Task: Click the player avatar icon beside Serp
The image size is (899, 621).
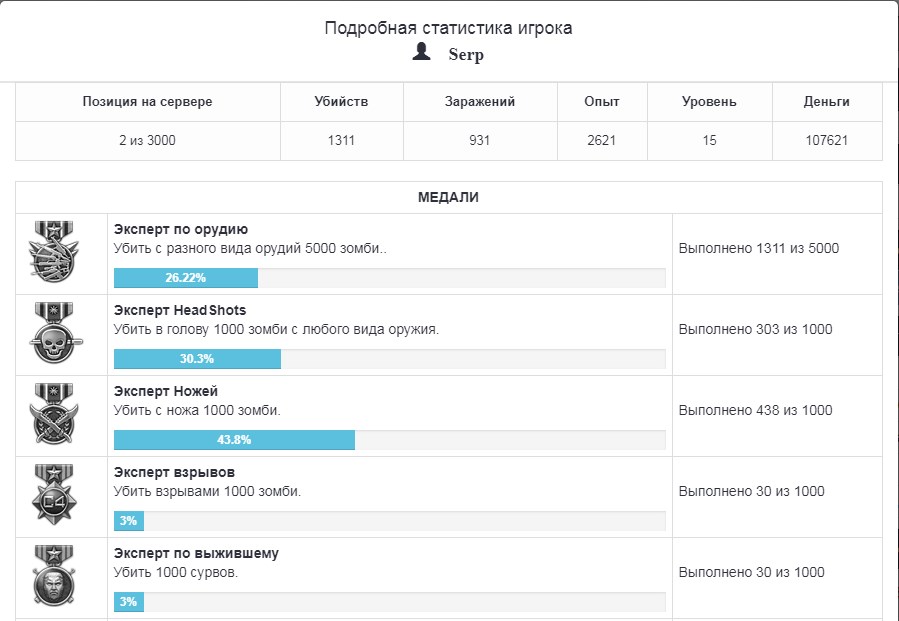Action: pyautogui.click(x=421, y=51)
